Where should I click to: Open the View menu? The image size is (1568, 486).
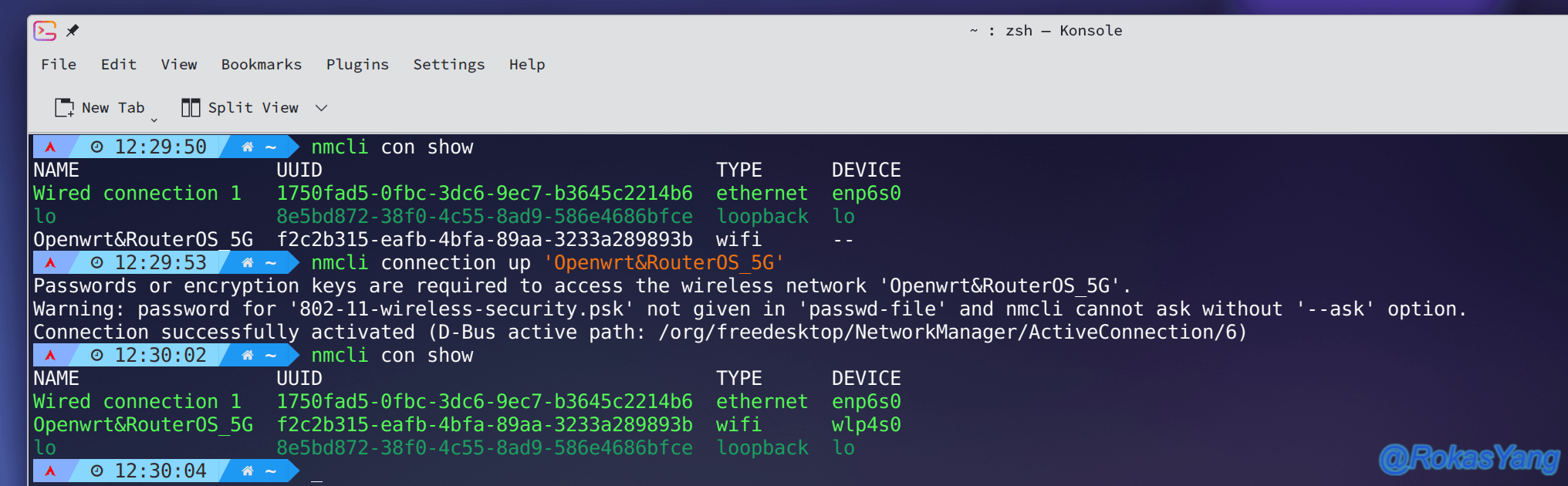[x=179, y=65]
